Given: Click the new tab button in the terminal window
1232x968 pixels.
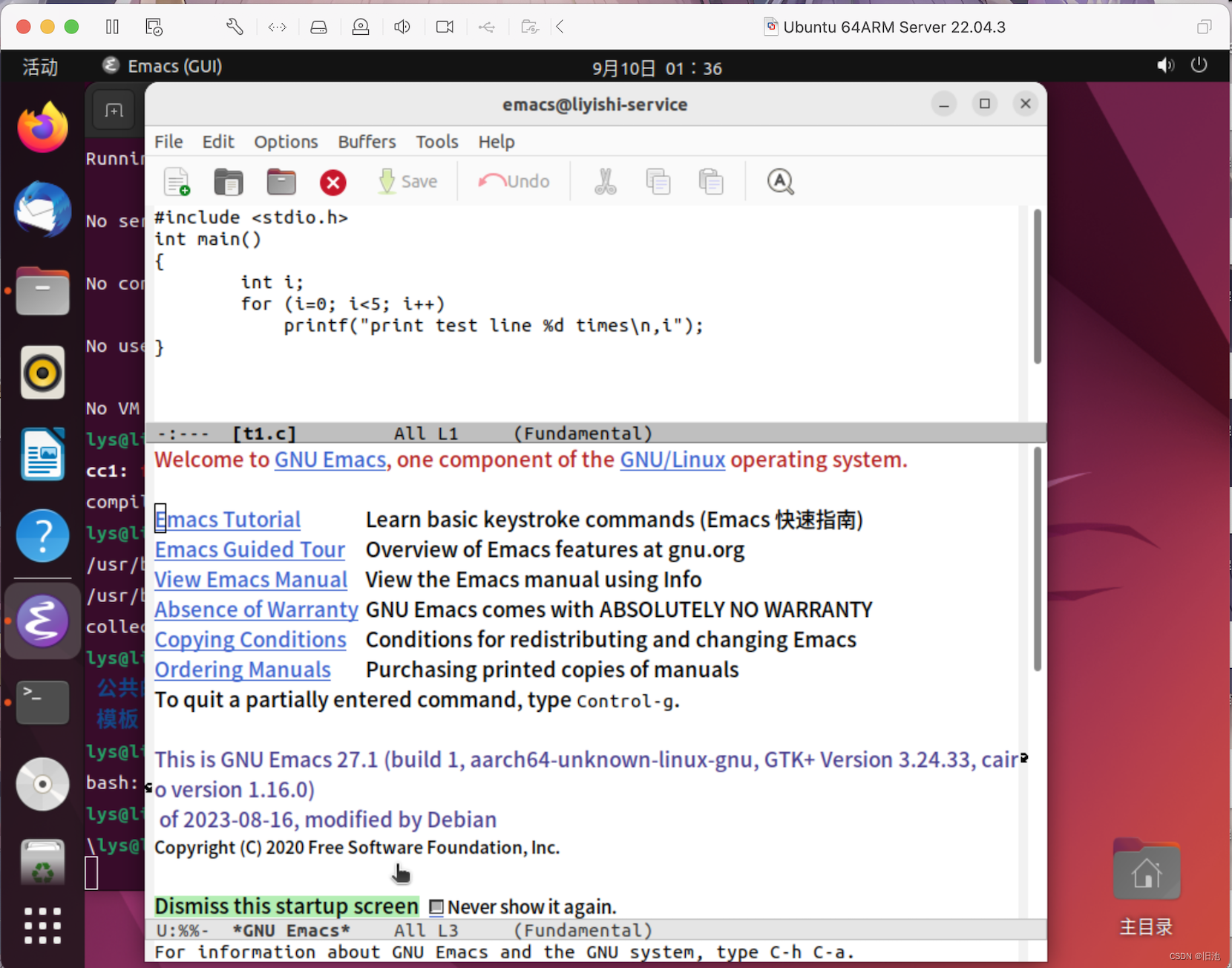Looking at the screenshot, I should click(114, 111).
